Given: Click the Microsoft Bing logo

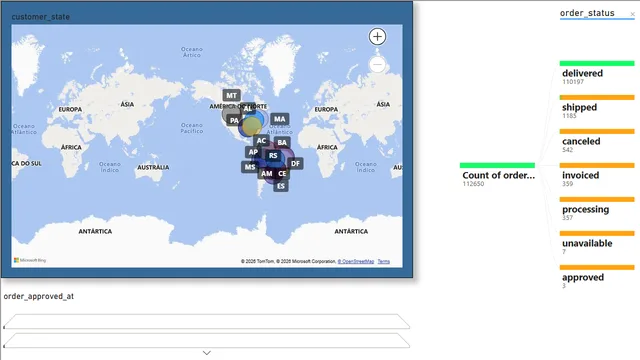Looking at the screenshot, I should pos(30,260).
